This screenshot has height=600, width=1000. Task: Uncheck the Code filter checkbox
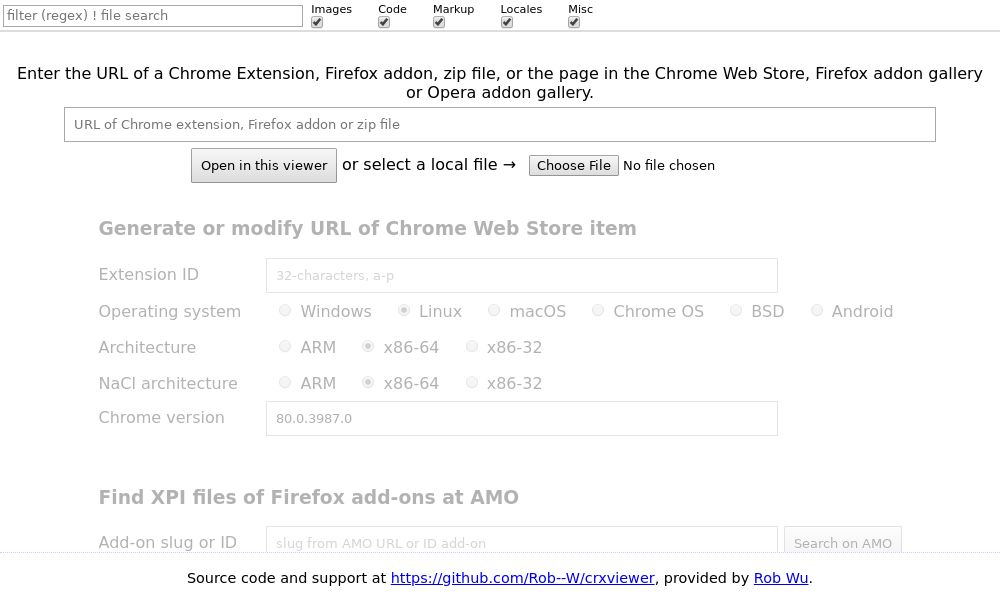(383, 22)
